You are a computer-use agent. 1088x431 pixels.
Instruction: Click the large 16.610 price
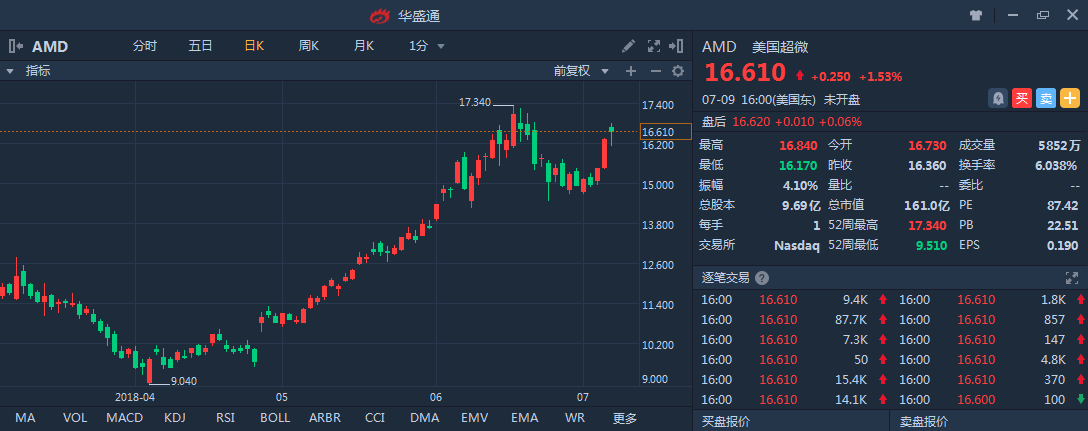click(745, 72)
